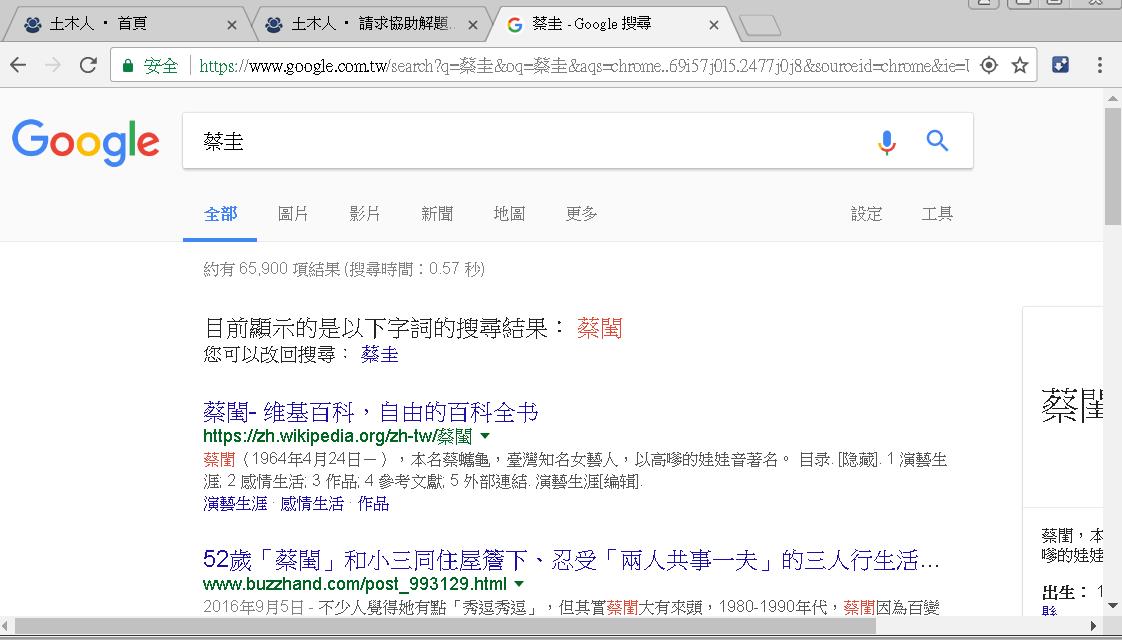Expand dropdown arrow next to wikipedia URL
1122x640 pixels.
[x=485, y=435]
